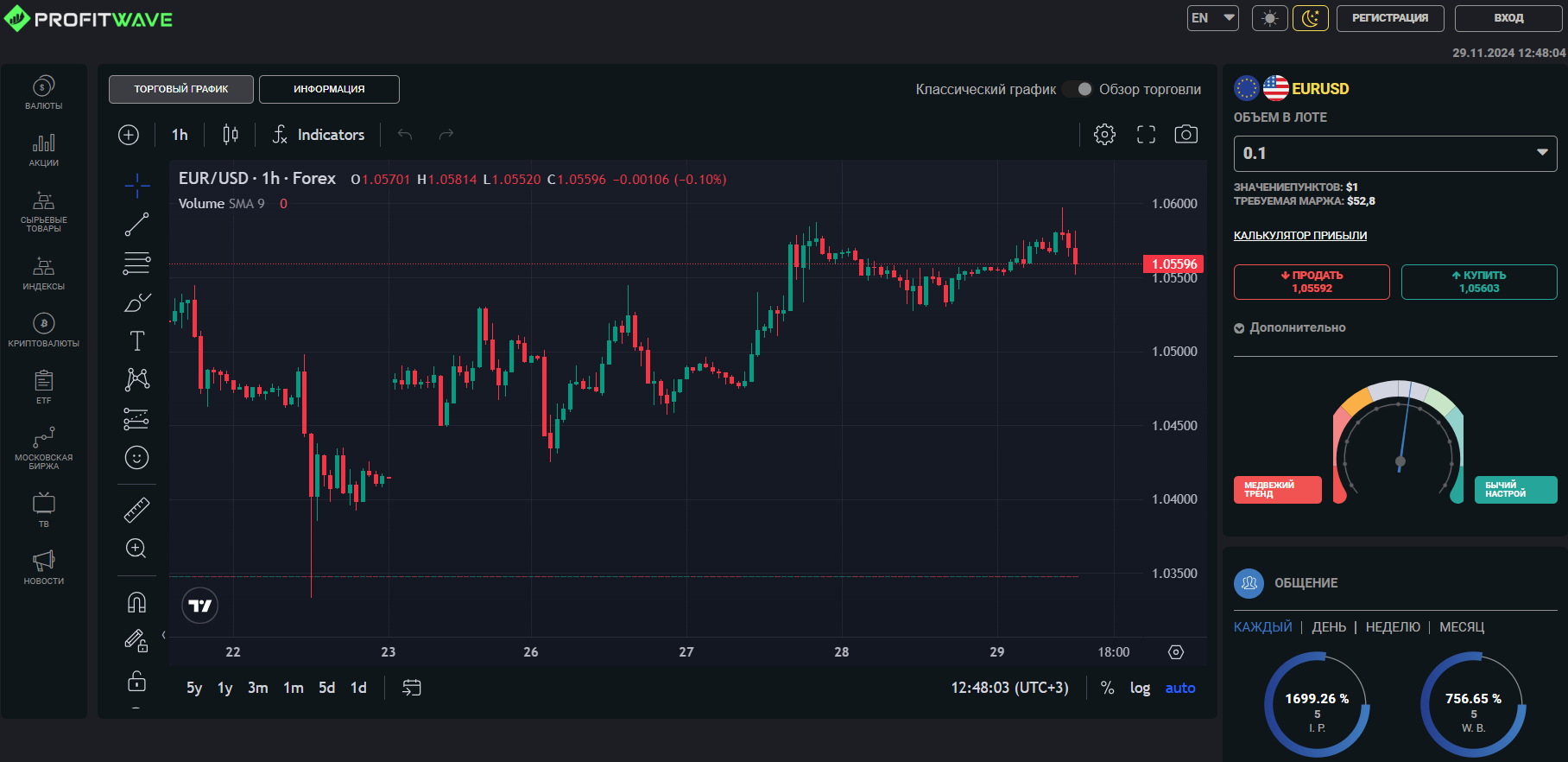This screenshot has width=1568, height=762.
Task: Open the Калькулятор прибыли link
Action: (x=1299, y=236)
